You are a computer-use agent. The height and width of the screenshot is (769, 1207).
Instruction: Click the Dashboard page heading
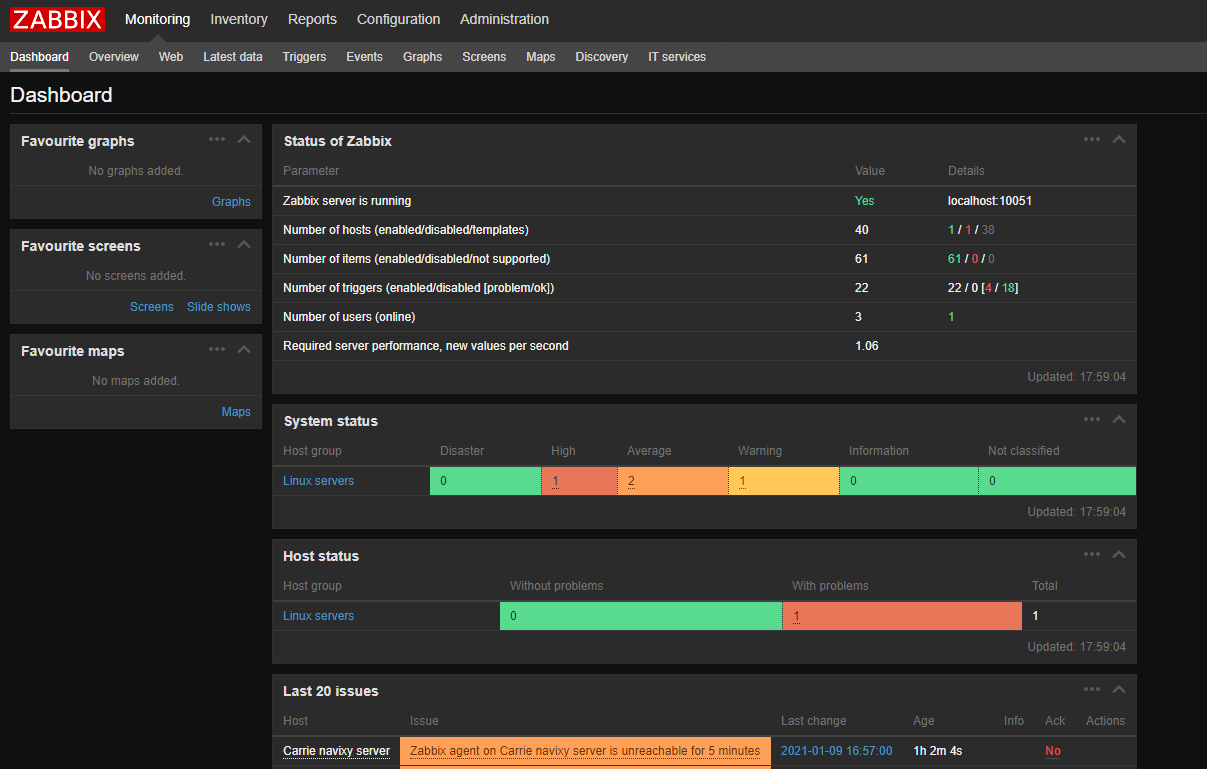coord(61,95)
